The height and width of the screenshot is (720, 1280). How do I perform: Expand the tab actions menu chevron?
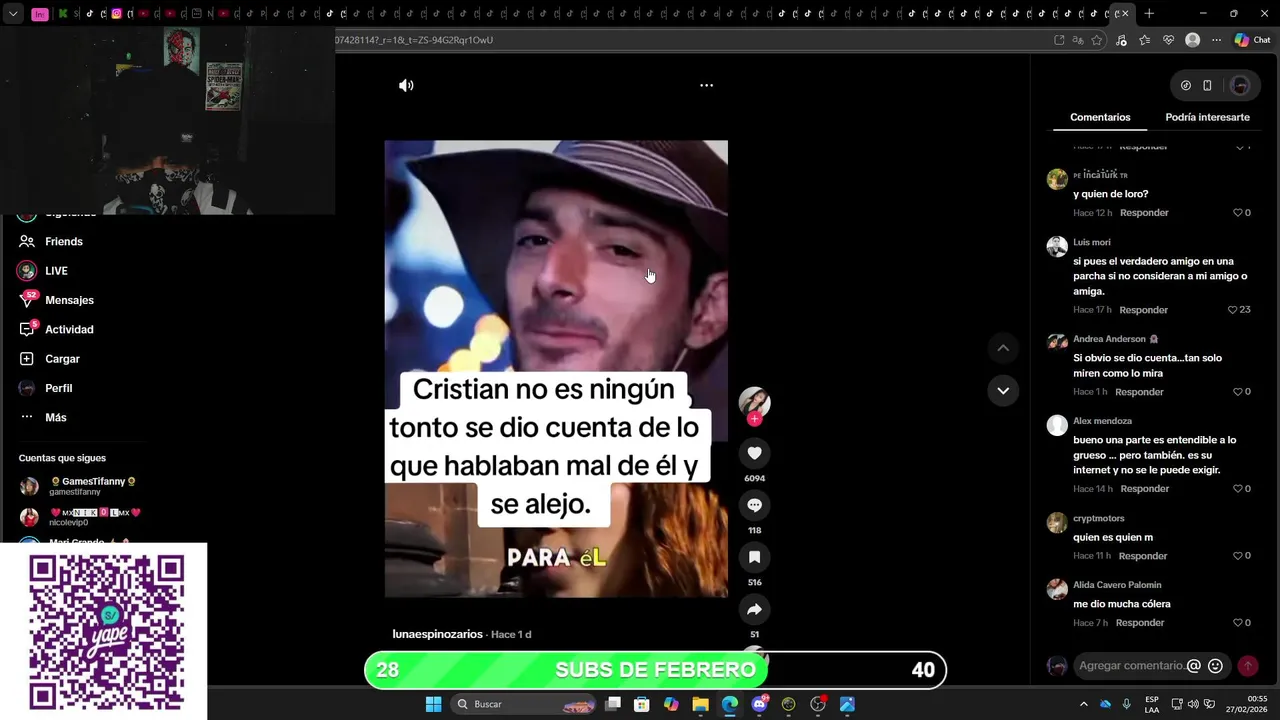point(13,14)
